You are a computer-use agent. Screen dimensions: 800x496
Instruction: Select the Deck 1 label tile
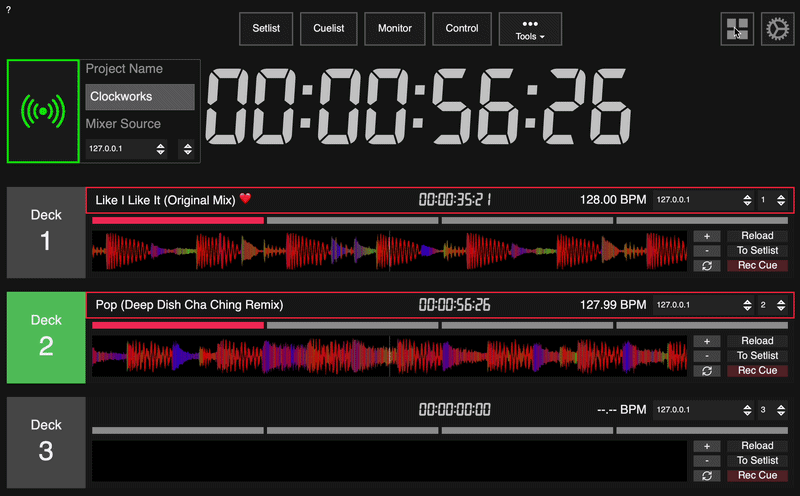(46, 232)
